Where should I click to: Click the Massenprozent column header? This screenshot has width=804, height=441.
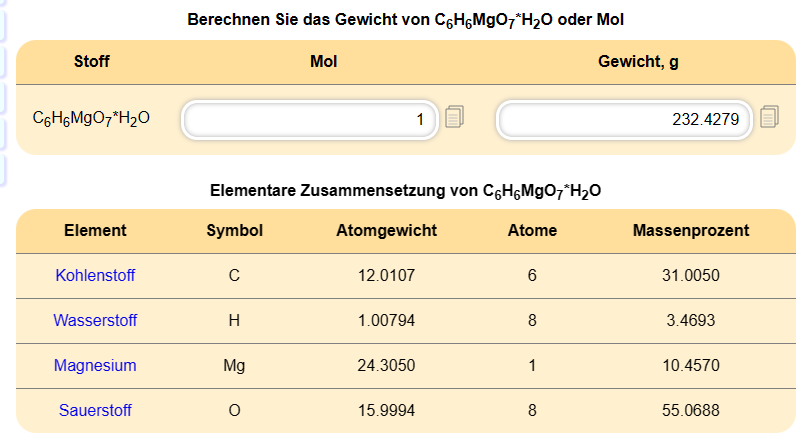tap(691, 231)
